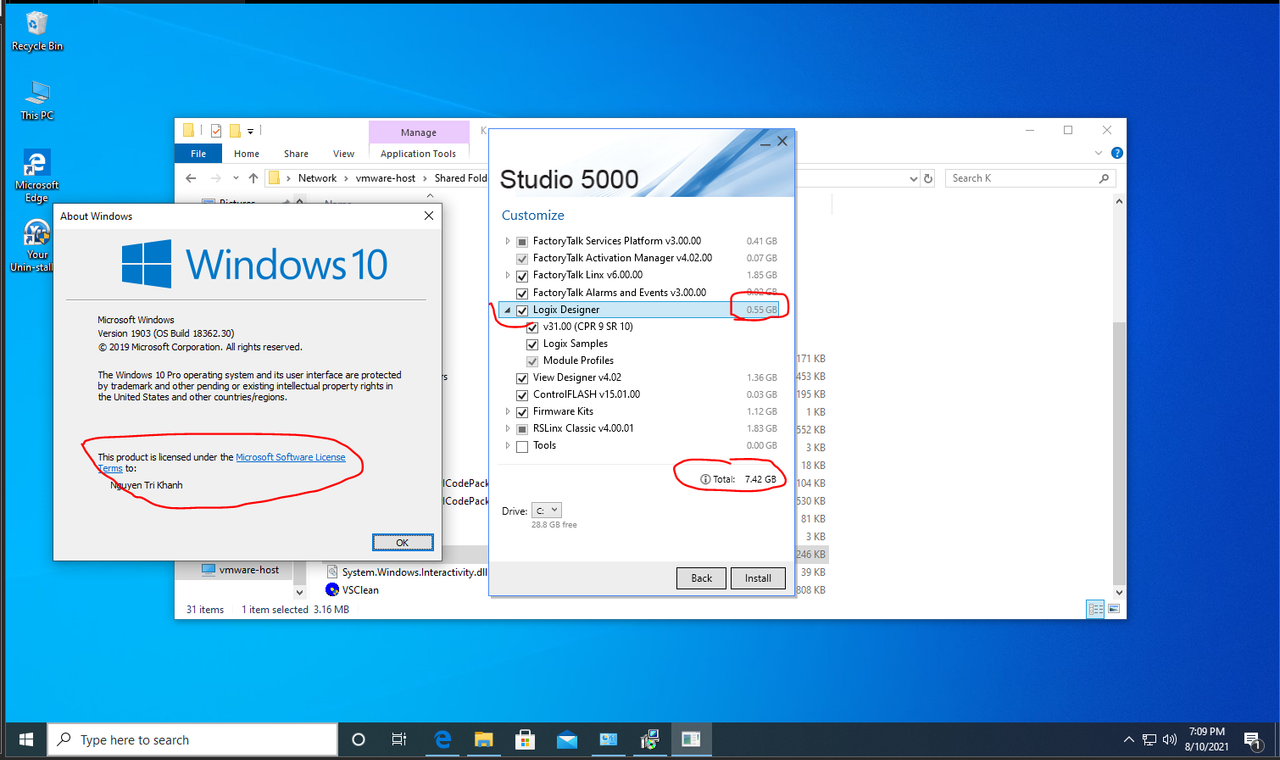
Task: Select the Your Uninstaller desktop shortcut
Action: [x=37, y=246]
